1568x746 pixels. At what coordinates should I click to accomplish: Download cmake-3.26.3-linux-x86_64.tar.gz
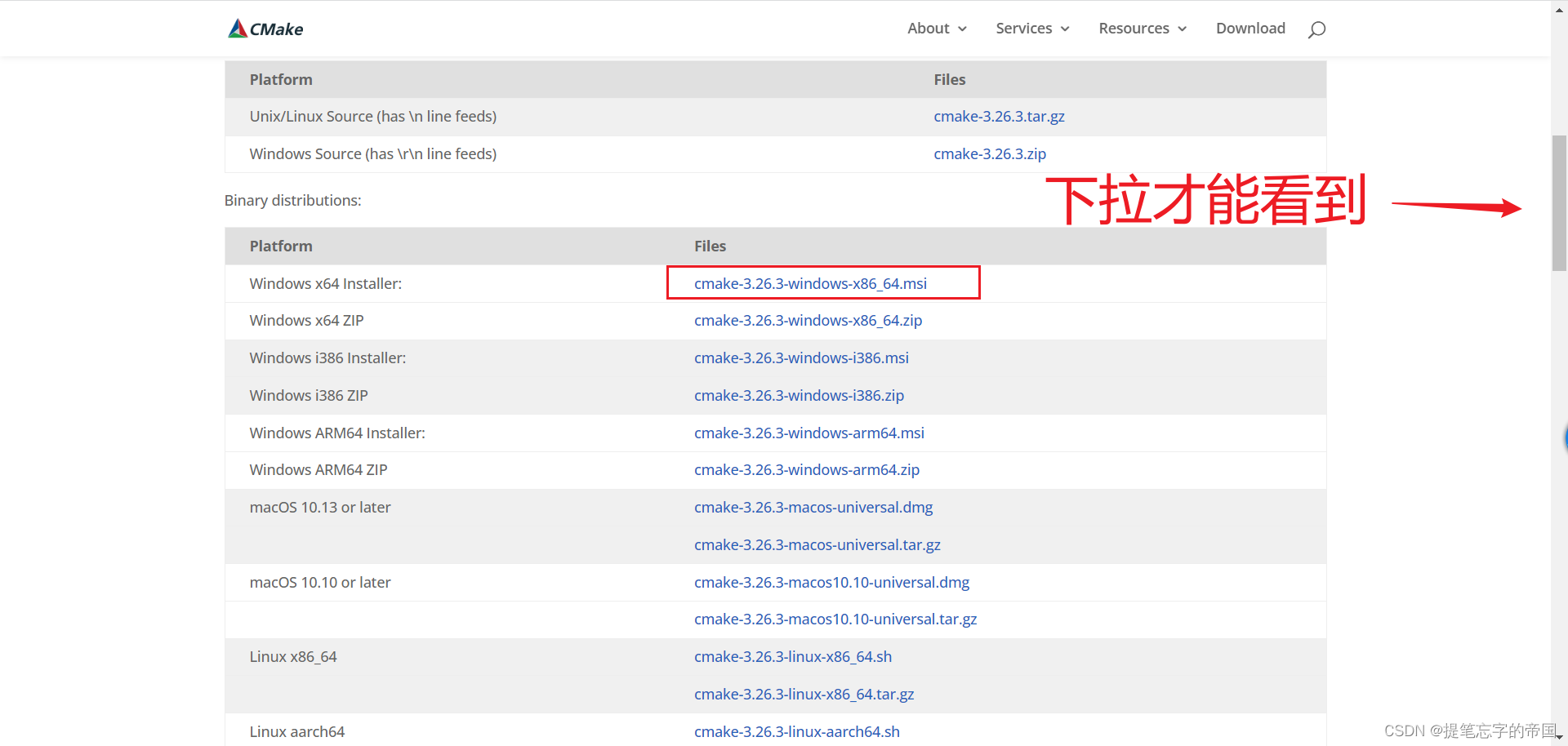[x=804, y=695]
